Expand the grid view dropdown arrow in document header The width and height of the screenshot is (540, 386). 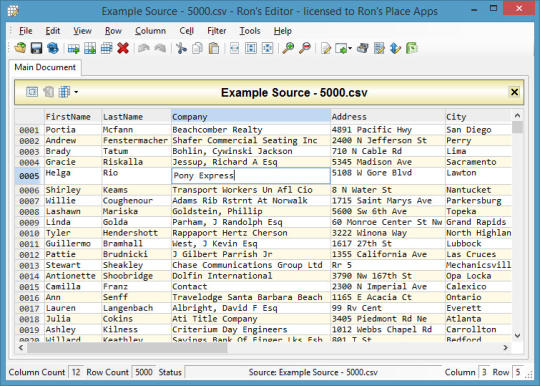76,92
